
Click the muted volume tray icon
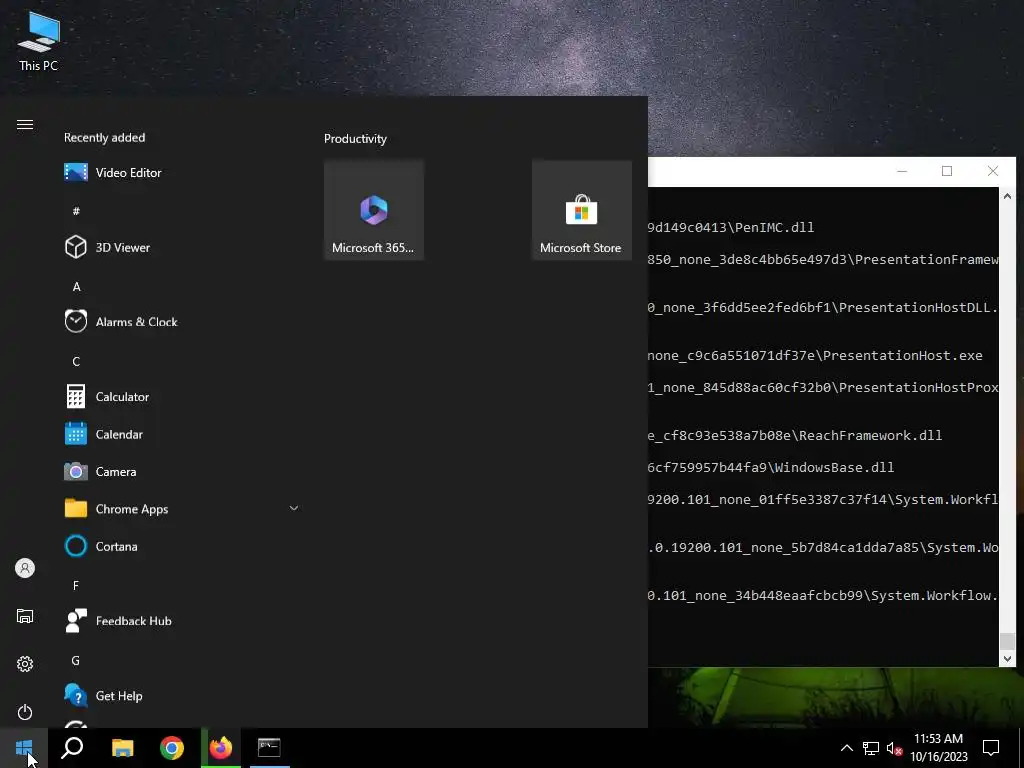(x=894, y=748)
